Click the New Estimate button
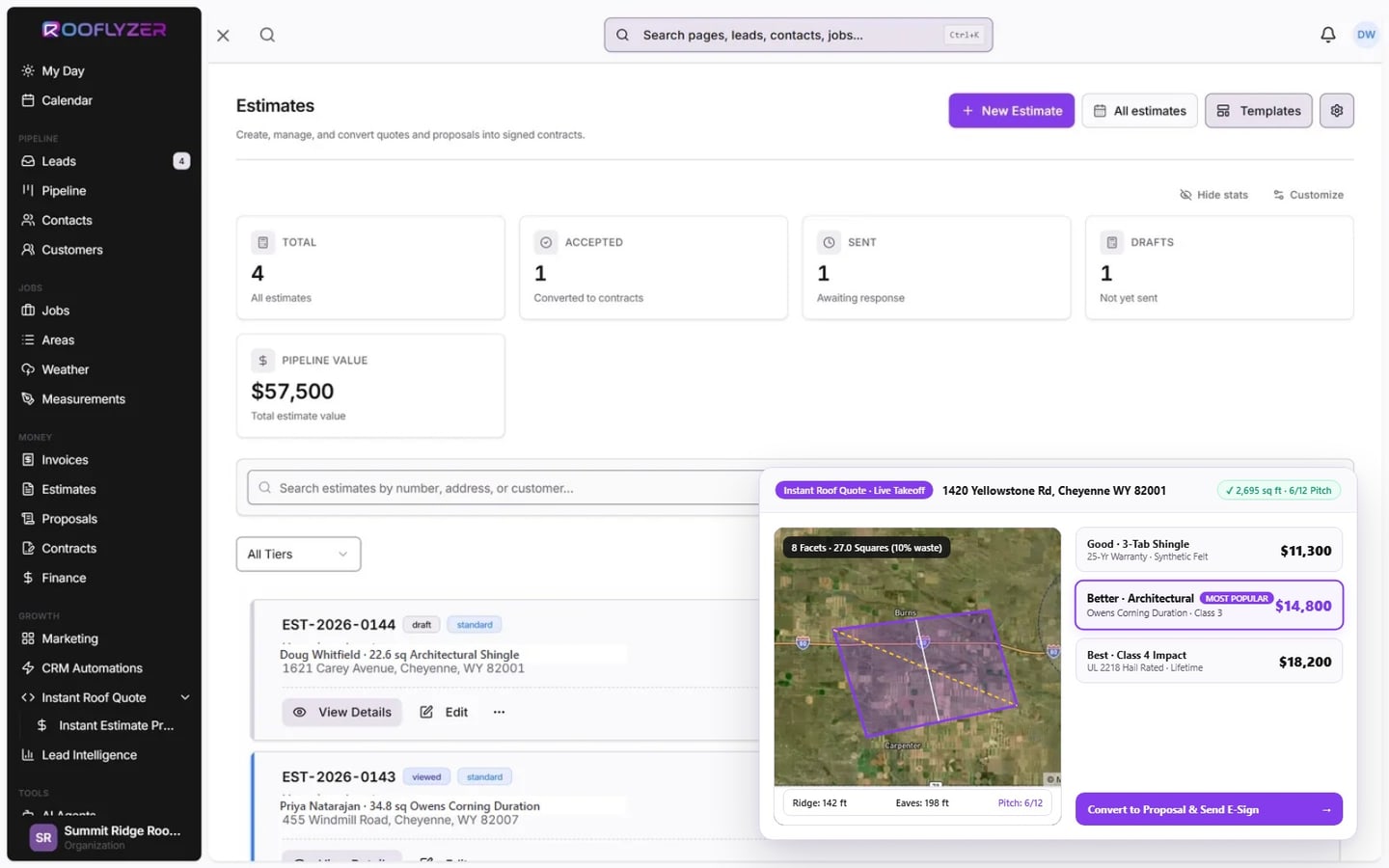Image resolution: width=1389 pixels, height=868 pixels. point(1011,111)
